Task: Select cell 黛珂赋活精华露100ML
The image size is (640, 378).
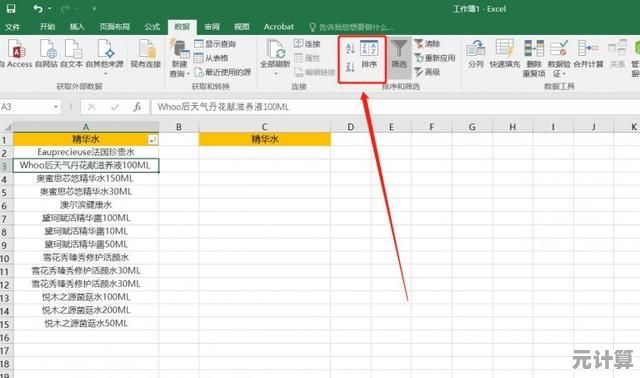Action: click(x=86, y=218)
